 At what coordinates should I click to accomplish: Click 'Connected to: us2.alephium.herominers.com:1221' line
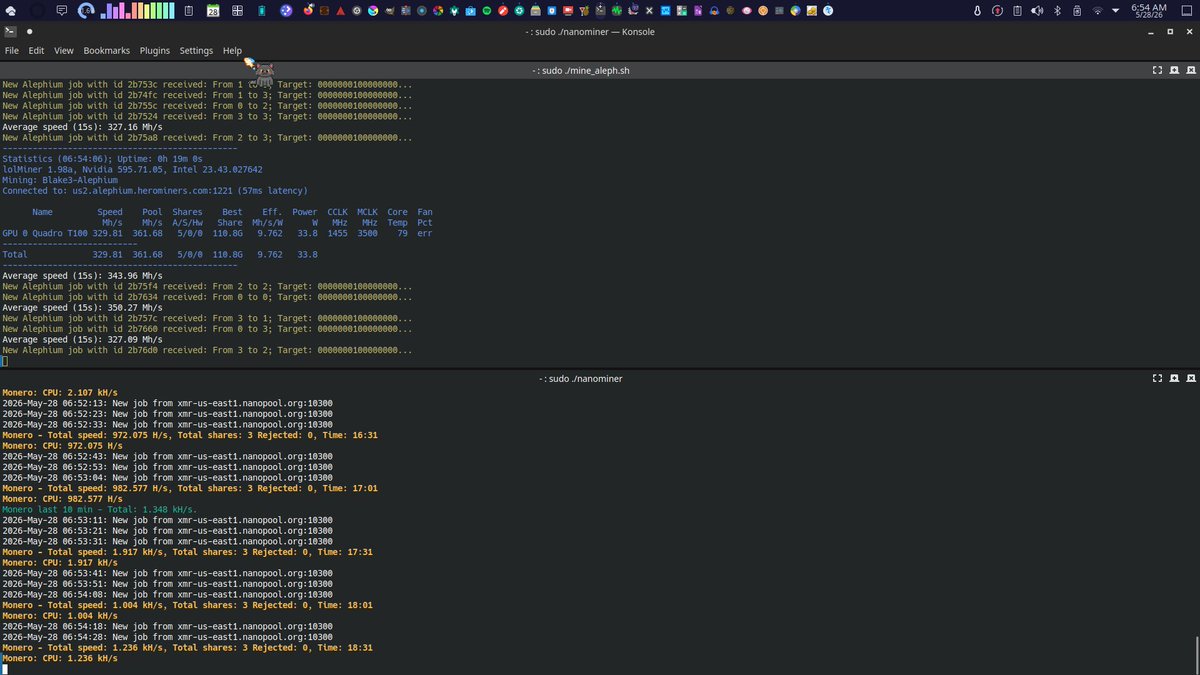(155, 191)
